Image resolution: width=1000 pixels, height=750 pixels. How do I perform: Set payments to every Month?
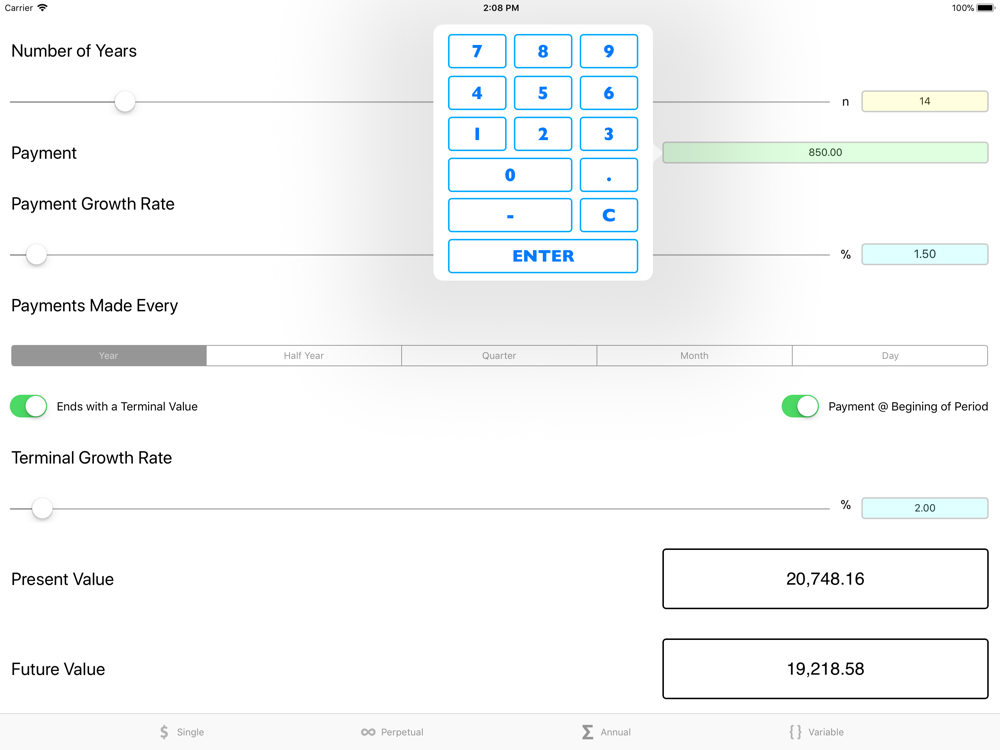(694, 355)
